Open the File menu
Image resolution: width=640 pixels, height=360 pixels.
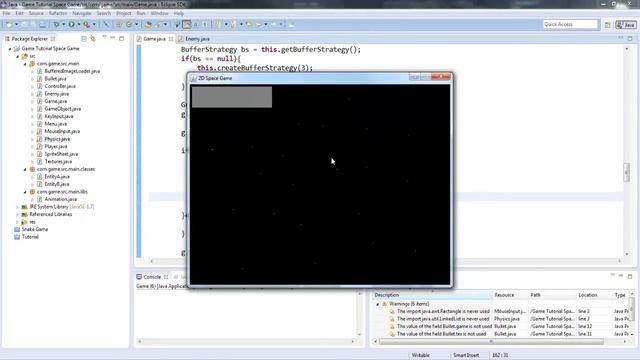tap(7, 13)
